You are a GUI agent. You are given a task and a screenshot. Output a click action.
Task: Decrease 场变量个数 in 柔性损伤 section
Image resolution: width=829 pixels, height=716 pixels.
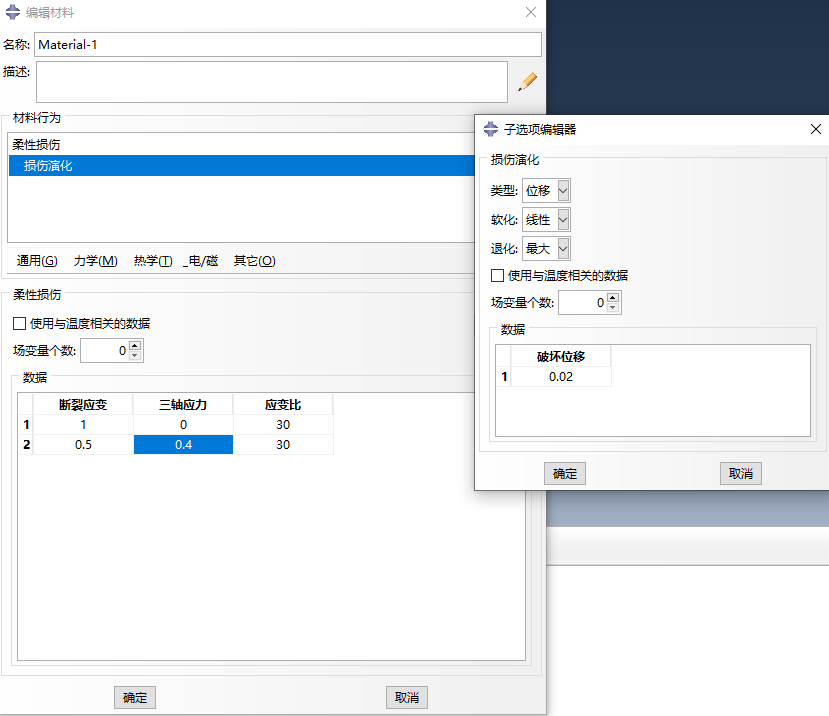(135, 355)
